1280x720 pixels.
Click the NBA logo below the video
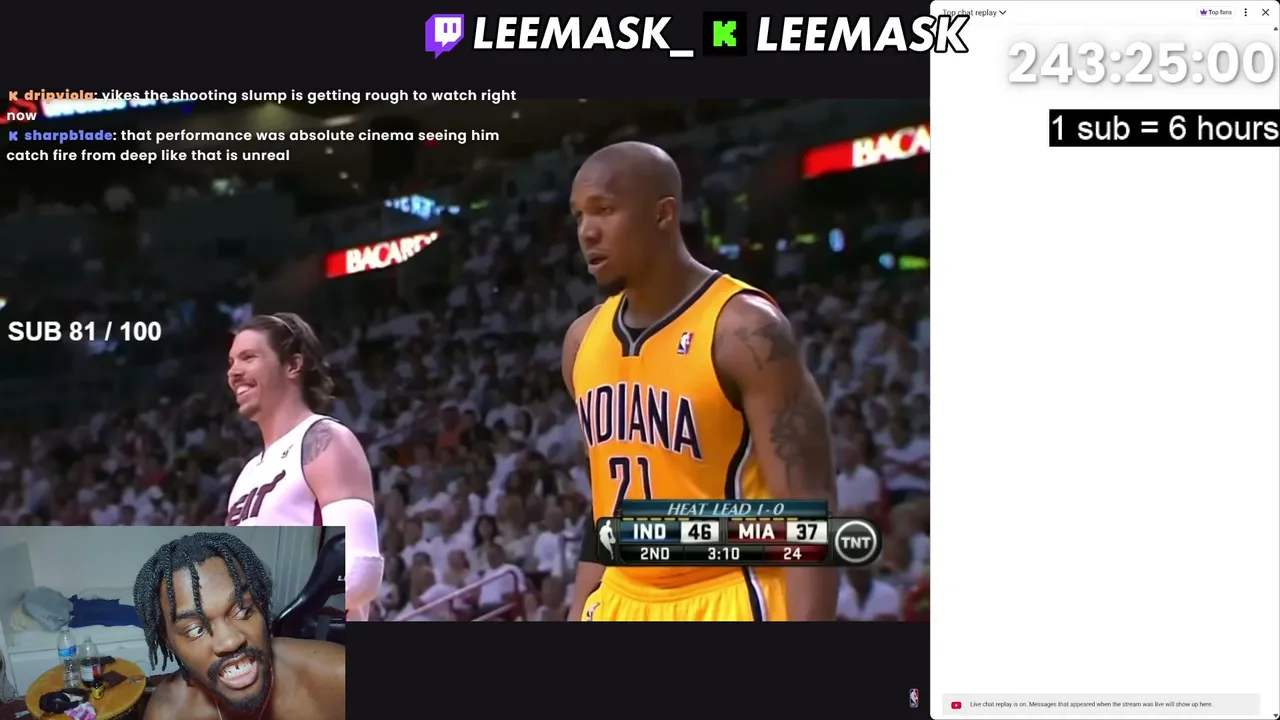tap(913, 697)
